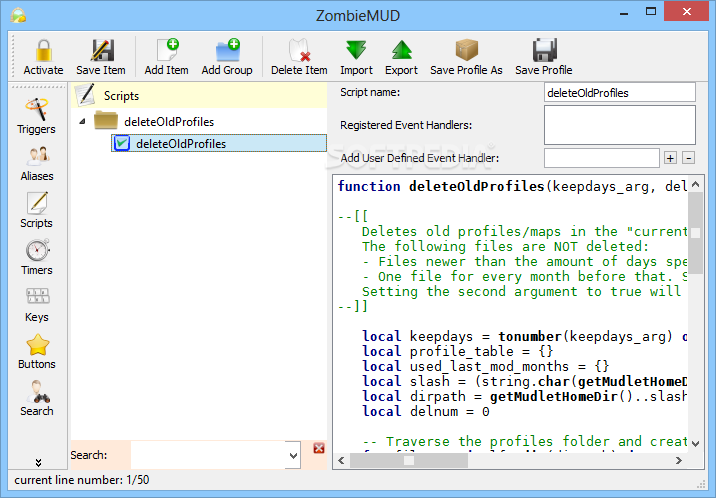Viewport: 716px width, 498px height.
Task: Click the 'local used_last_mod_months = {}' line
Action: click(x=486, y=366)
